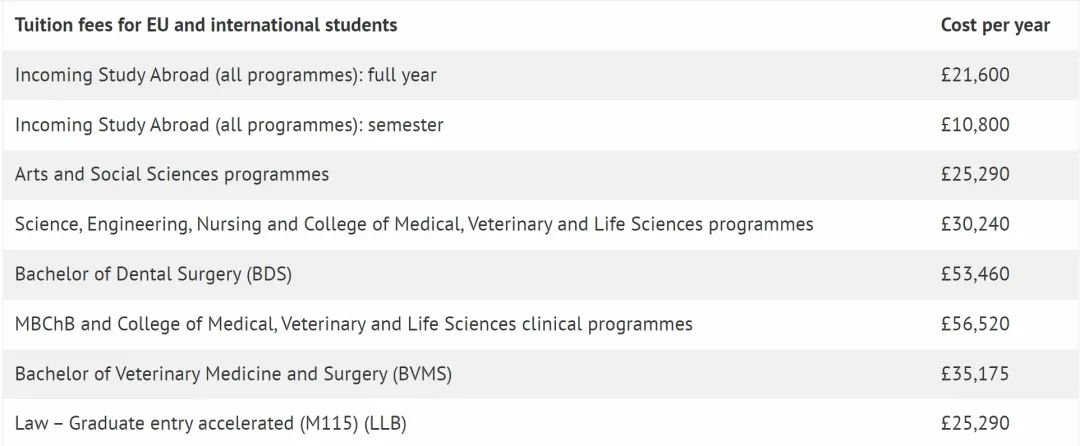The width and height of the screenshot is (1080, 446).
Task: Click the £30,240 fee value
Action: tap(975, 224)
